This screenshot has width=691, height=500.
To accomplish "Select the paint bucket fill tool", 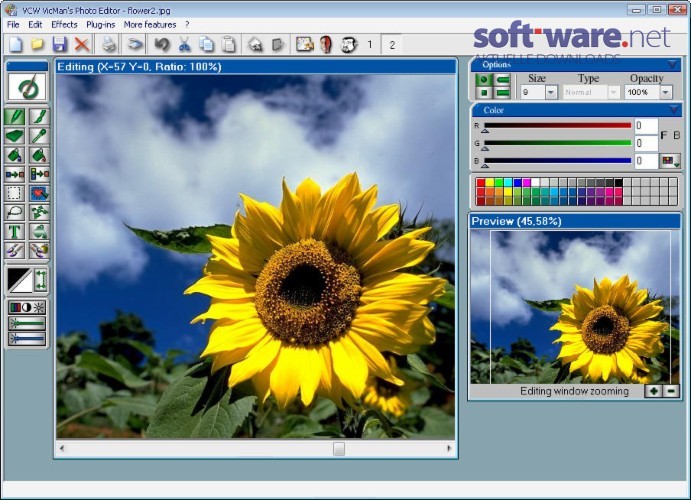I will coord(15,155).
